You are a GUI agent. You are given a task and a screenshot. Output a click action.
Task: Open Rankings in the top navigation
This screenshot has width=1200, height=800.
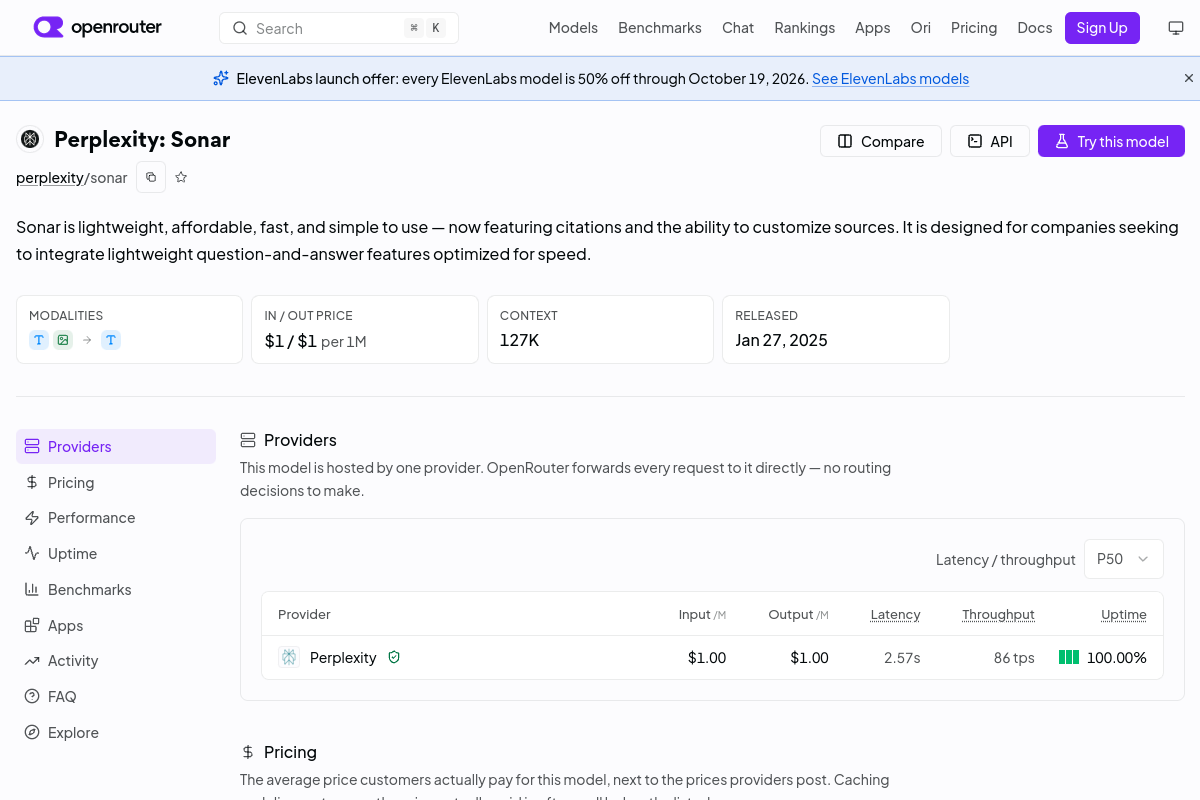(805, 28)
